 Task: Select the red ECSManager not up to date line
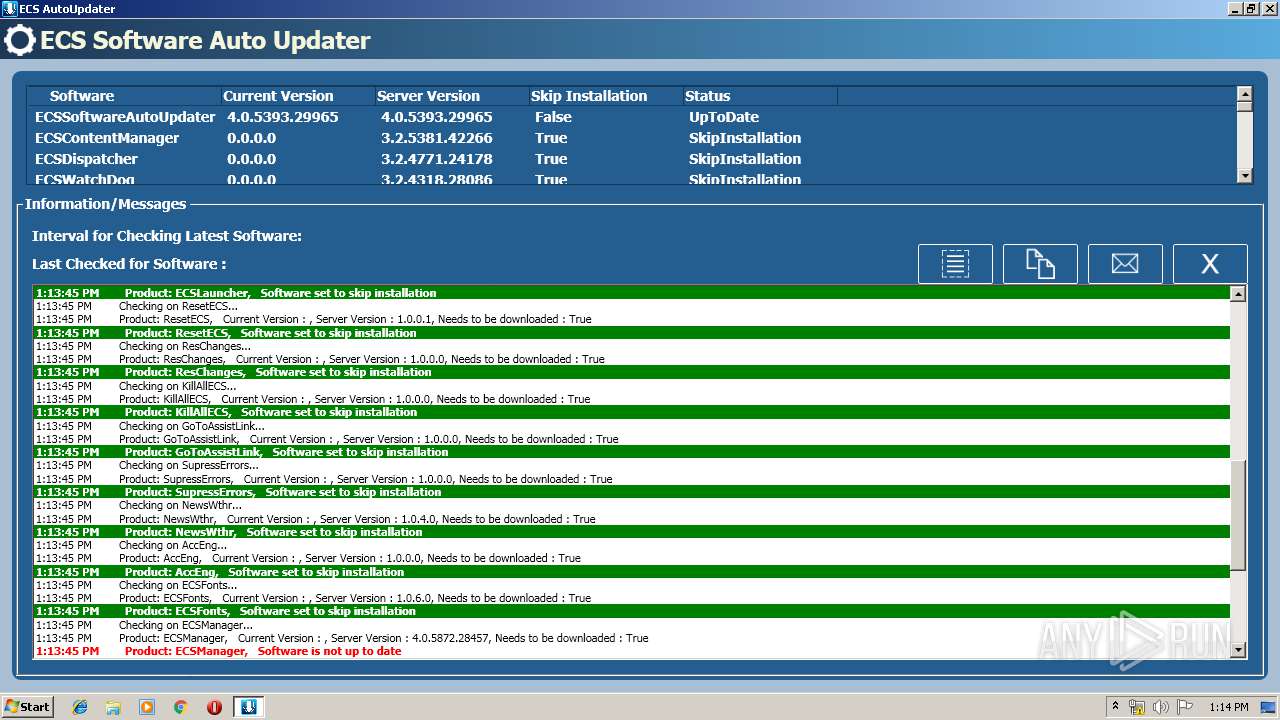[x=632, y=651]
